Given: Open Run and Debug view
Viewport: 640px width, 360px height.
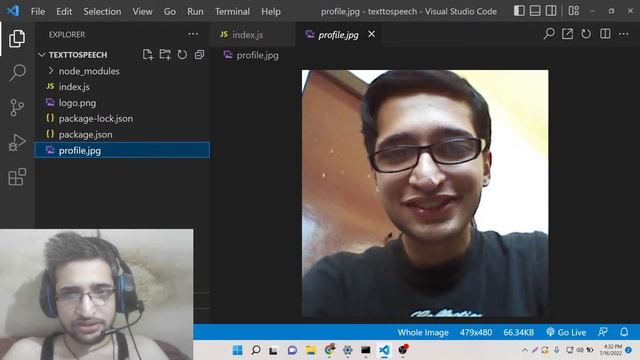Looking at the screenshot, I should point(17,142).
